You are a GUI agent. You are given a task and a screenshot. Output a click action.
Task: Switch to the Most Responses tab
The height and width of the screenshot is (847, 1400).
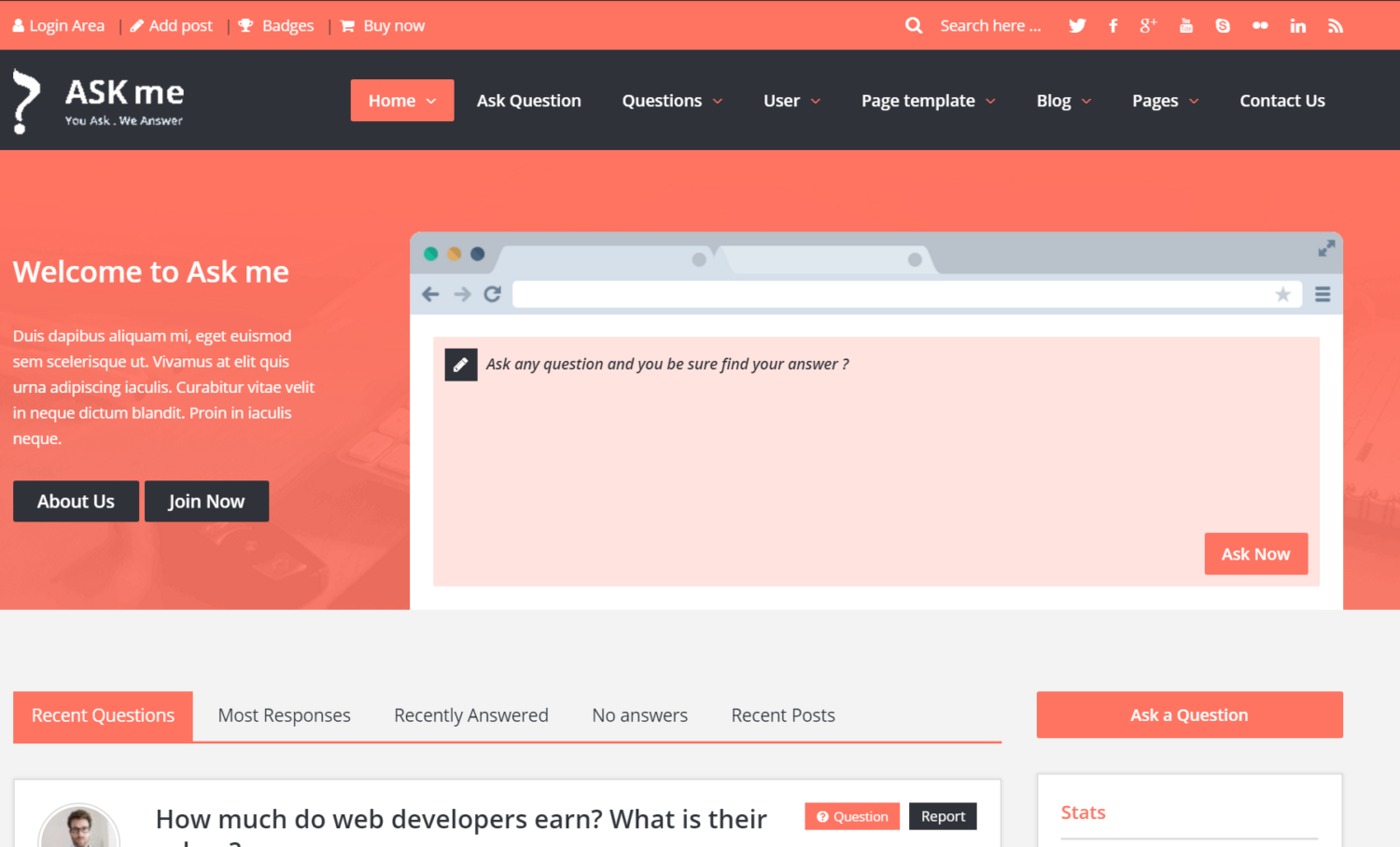coord(284,715)
